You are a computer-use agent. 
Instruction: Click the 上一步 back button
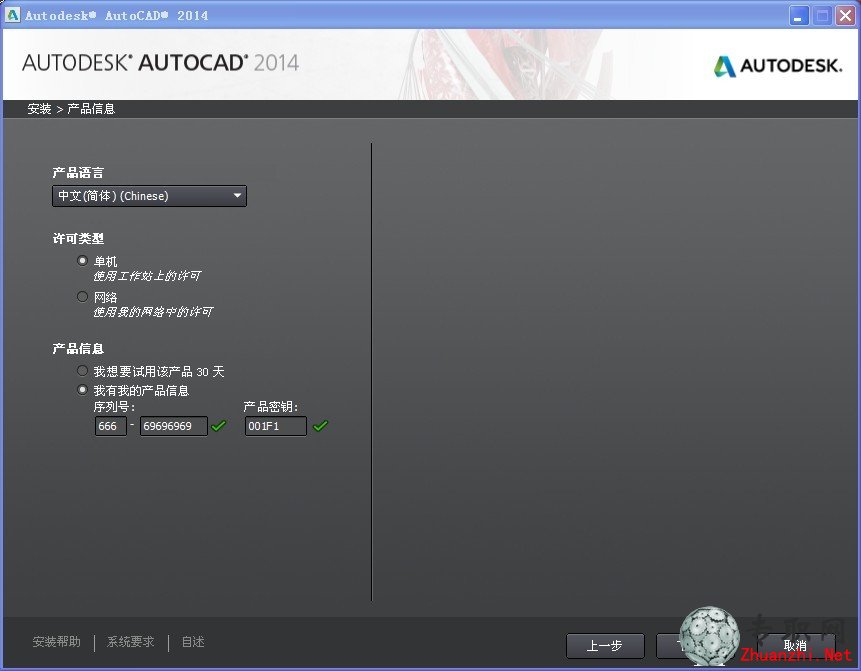[605, 646]
